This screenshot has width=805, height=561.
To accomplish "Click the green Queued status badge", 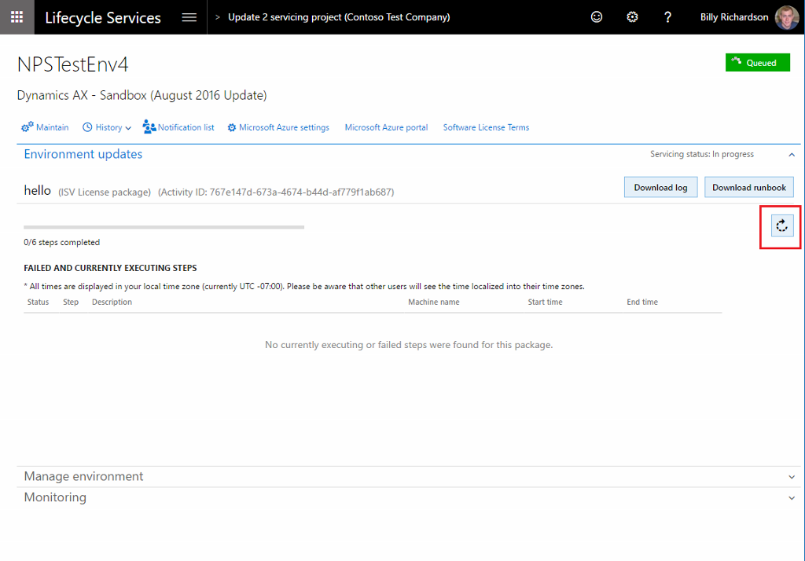I will [x=757, y=62].
